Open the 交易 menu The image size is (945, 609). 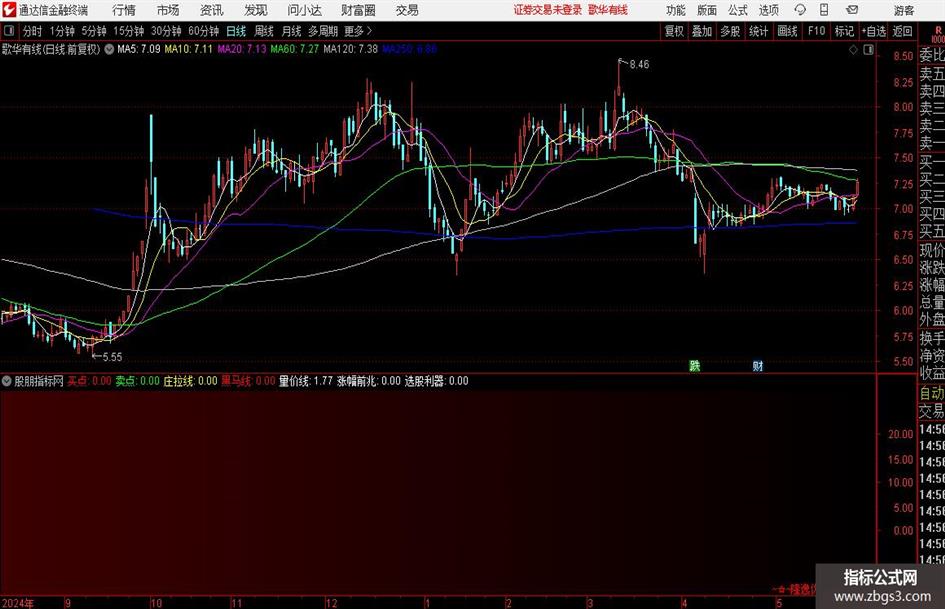407,10
